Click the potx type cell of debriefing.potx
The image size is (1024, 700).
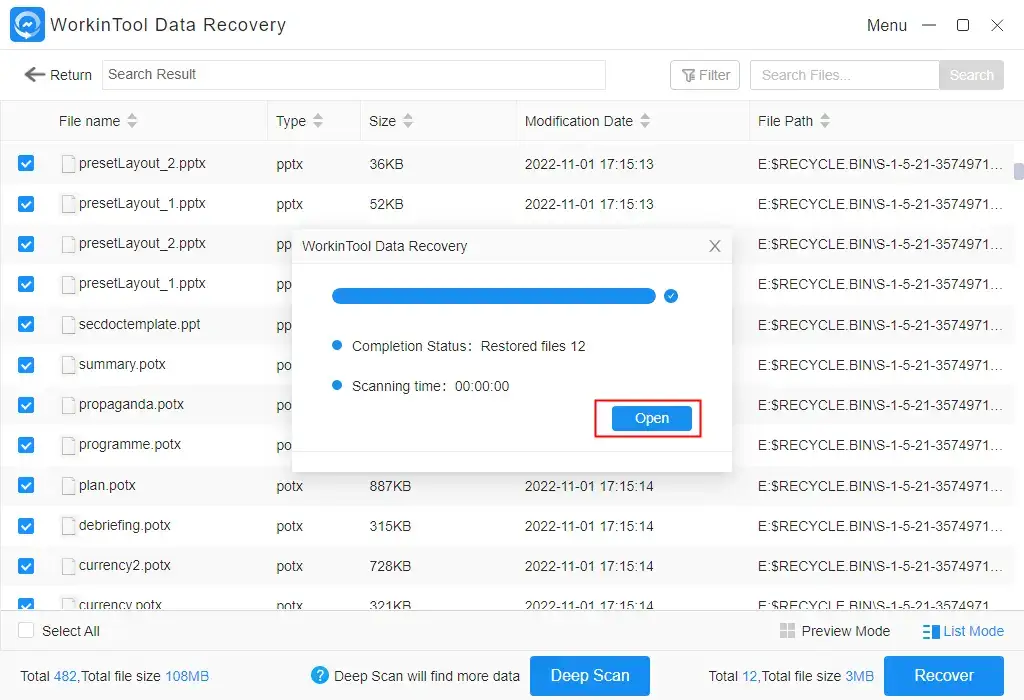pyautogui.click(x=289, y=526)
